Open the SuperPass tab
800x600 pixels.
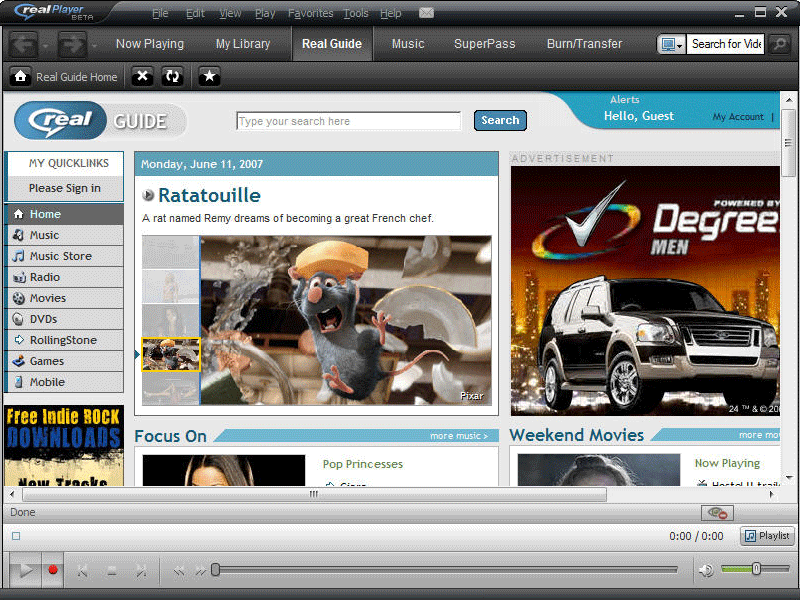click(x=485, y=44)
